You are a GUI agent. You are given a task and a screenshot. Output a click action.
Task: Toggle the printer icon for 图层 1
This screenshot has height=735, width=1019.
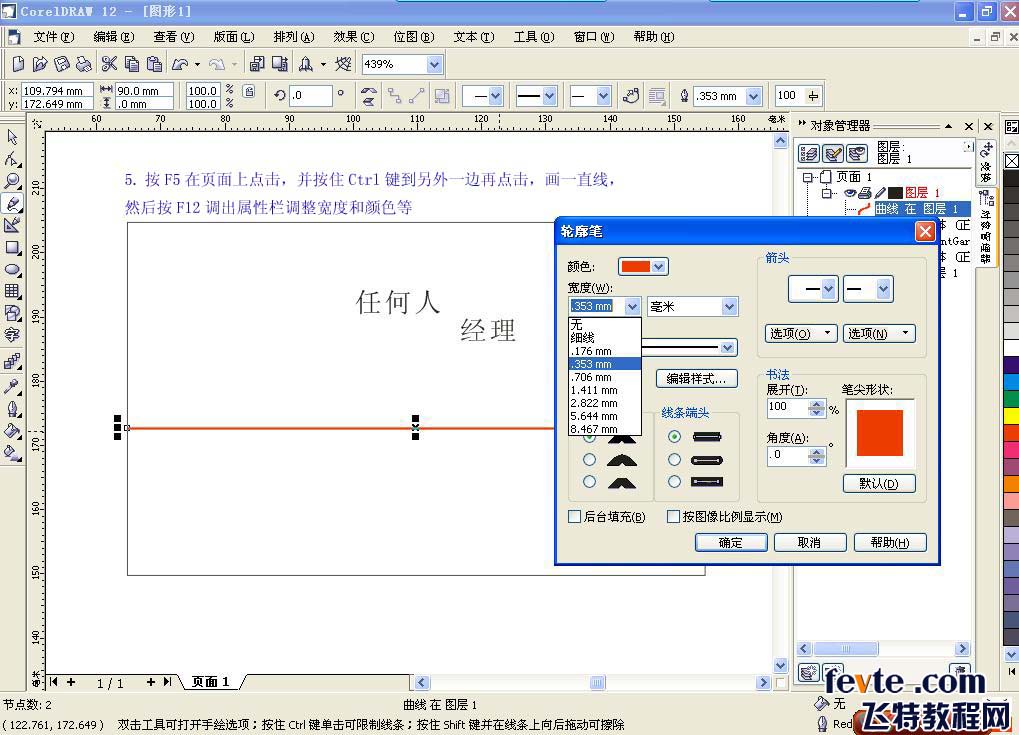pos(864,193)
